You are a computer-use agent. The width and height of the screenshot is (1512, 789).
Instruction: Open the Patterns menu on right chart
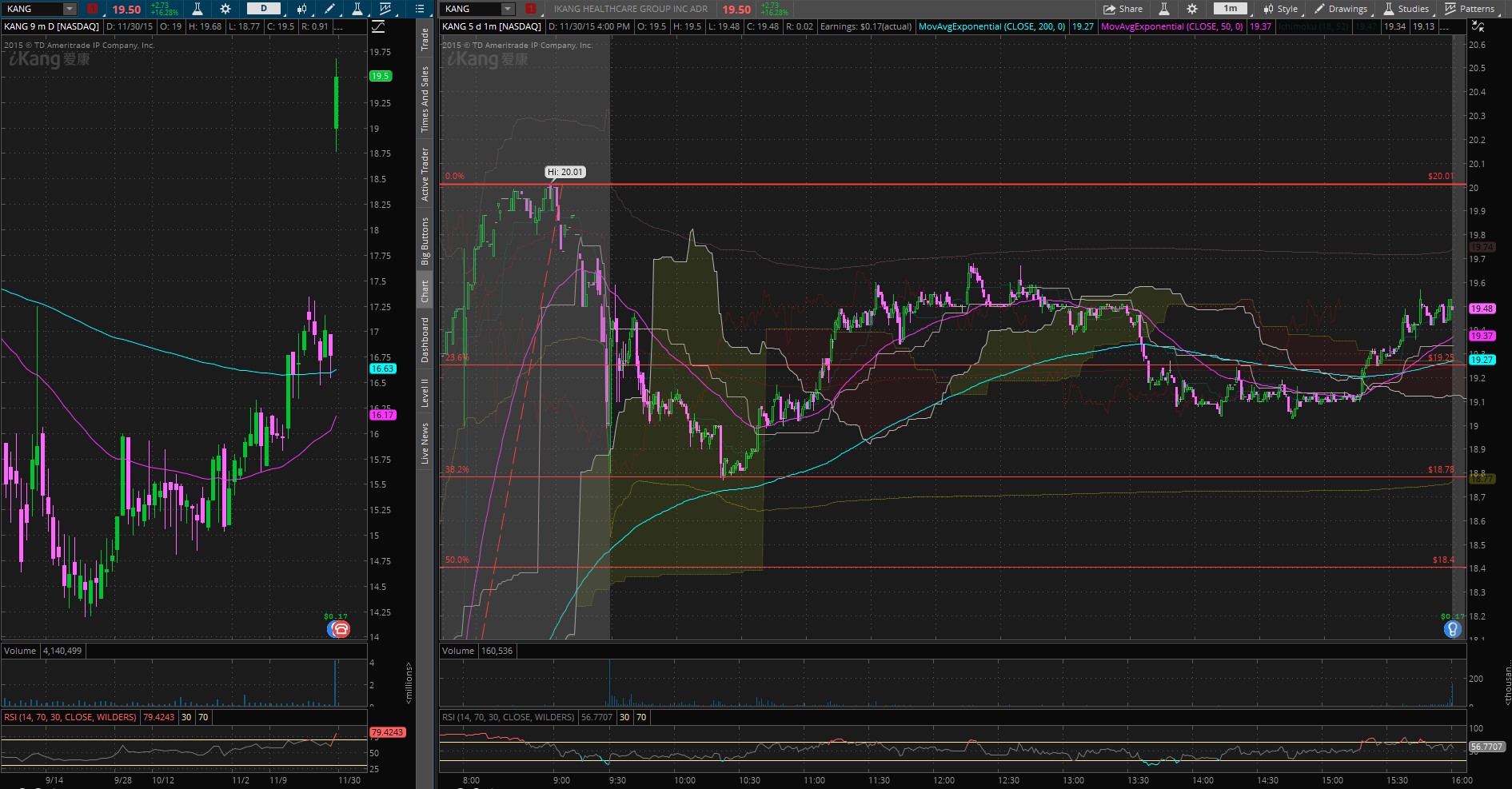(1470, 9)
